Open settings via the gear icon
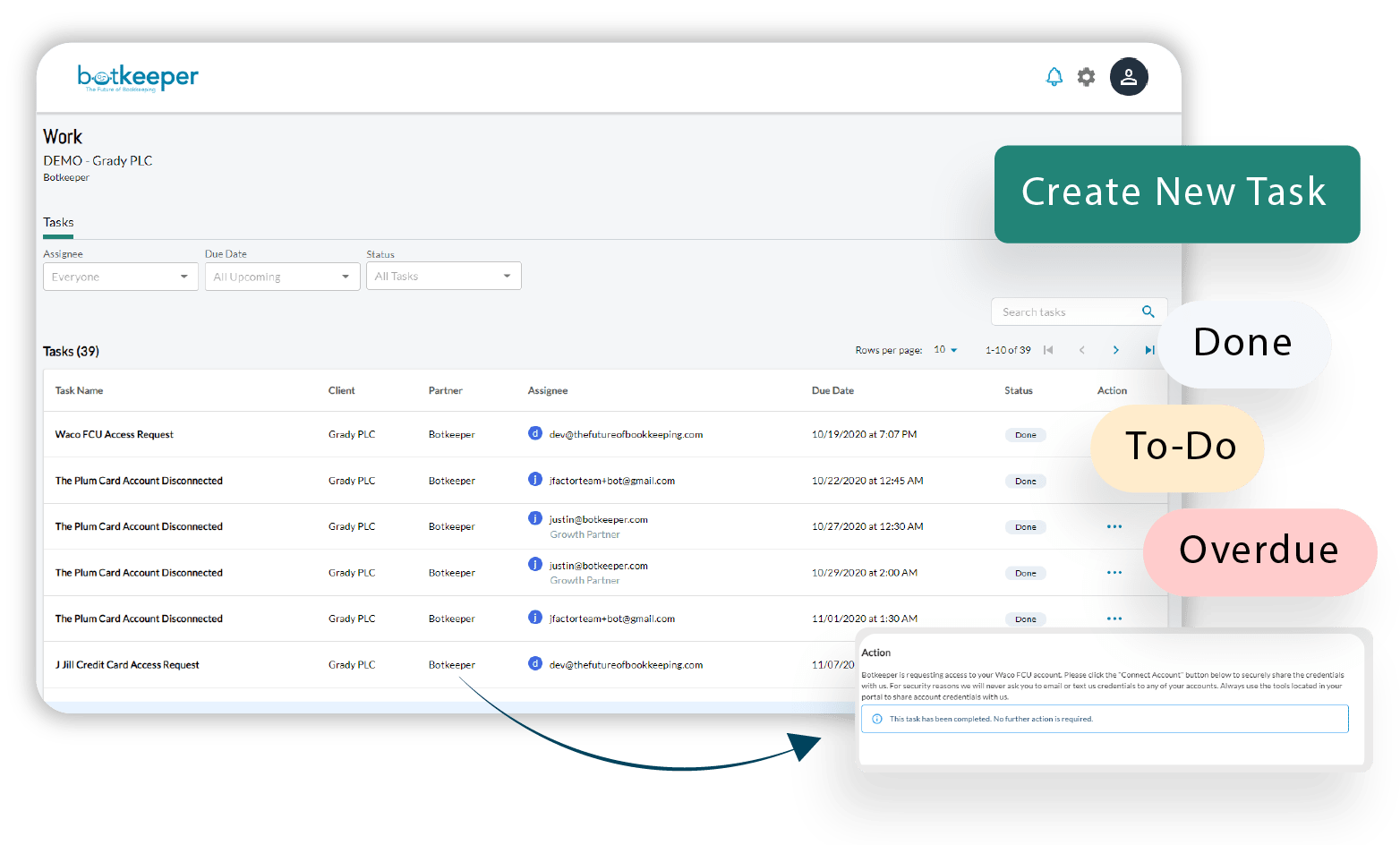Screen dimensions: 1400x845 [1086, 77]
